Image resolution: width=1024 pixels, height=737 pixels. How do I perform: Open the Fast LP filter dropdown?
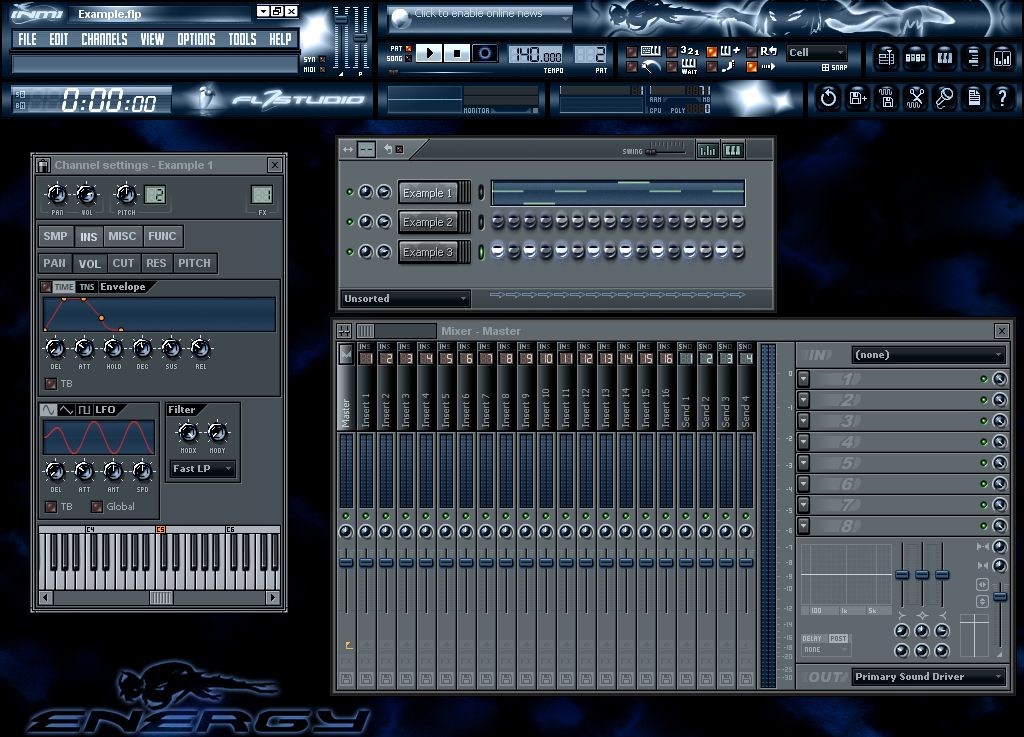coord(201,468)
